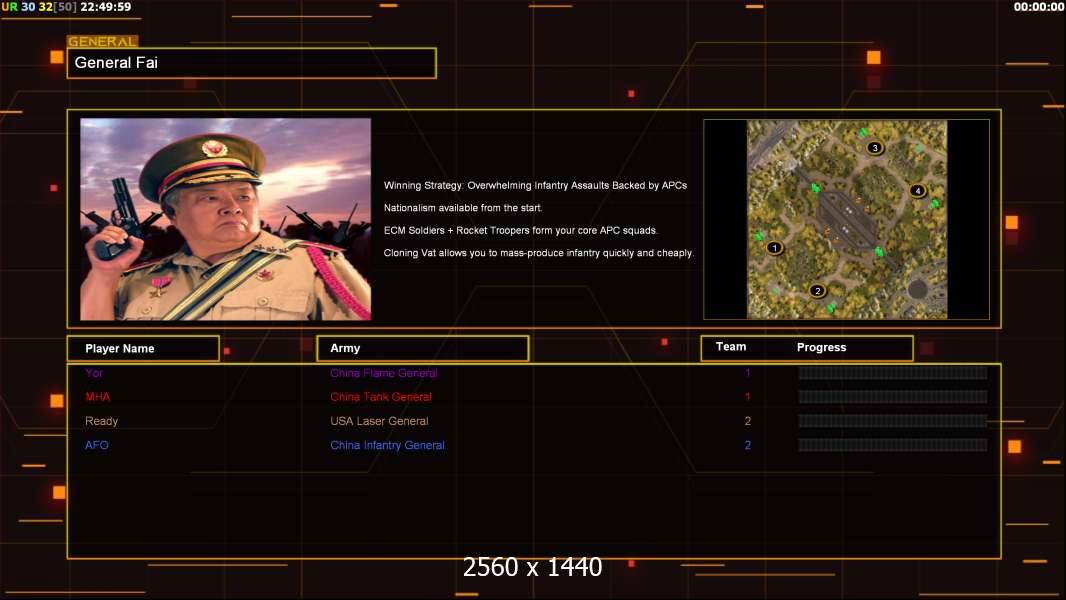Click the Progress column header
The width and height of the screenshot is (1066, 600).
pos(821,347)
